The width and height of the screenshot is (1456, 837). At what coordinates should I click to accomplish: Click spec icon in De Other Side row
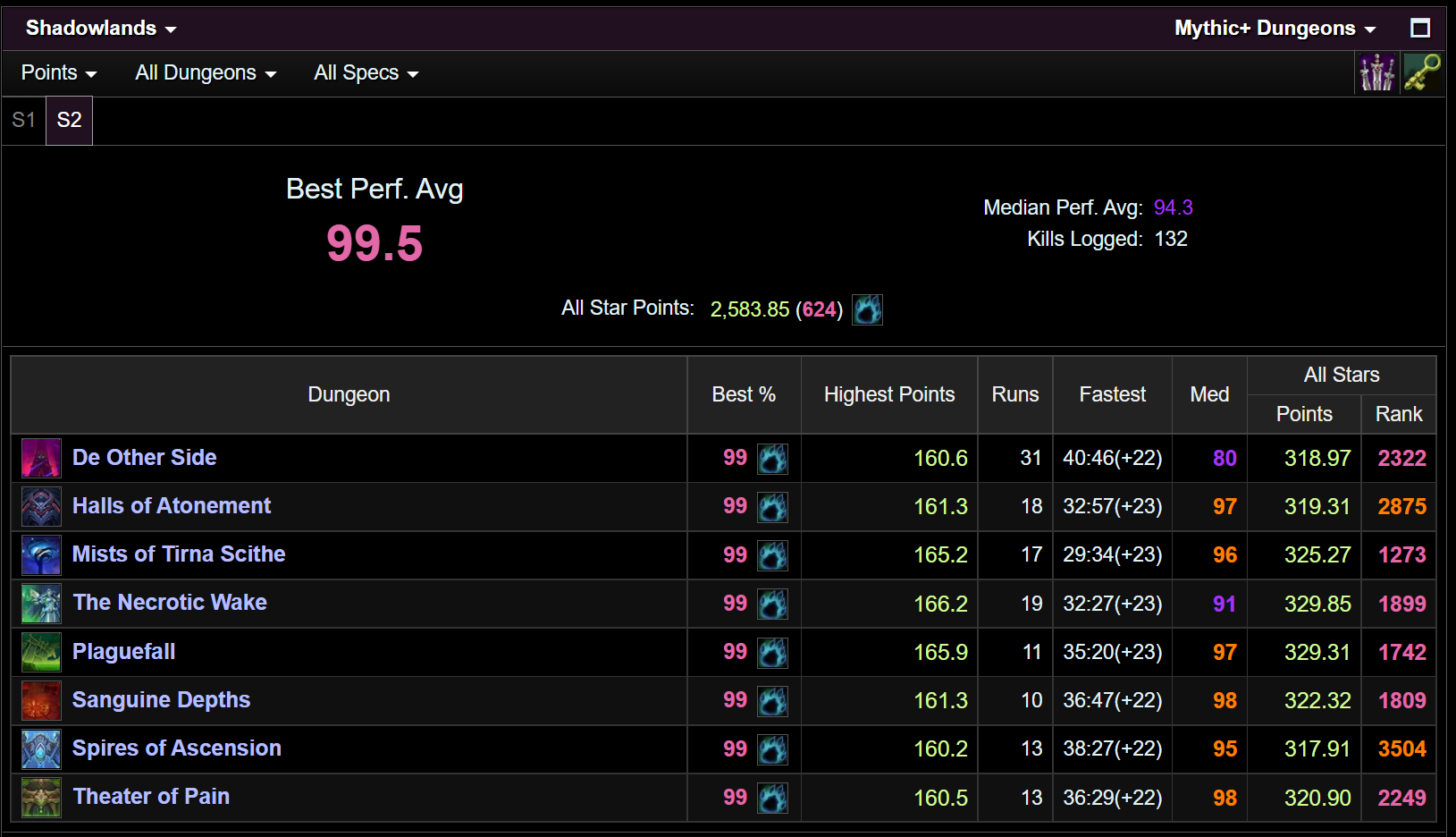click(x=772, y=459)
